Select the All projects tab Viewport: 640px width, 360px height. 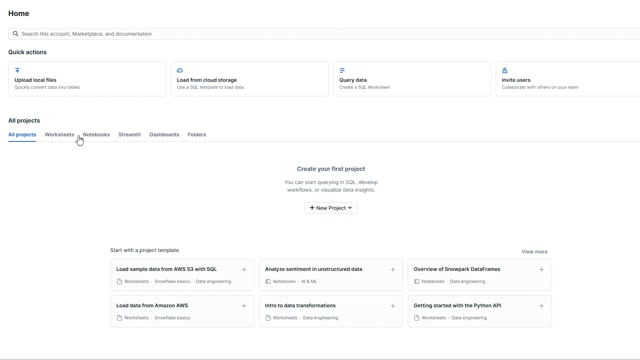click(x=22, y=135)
